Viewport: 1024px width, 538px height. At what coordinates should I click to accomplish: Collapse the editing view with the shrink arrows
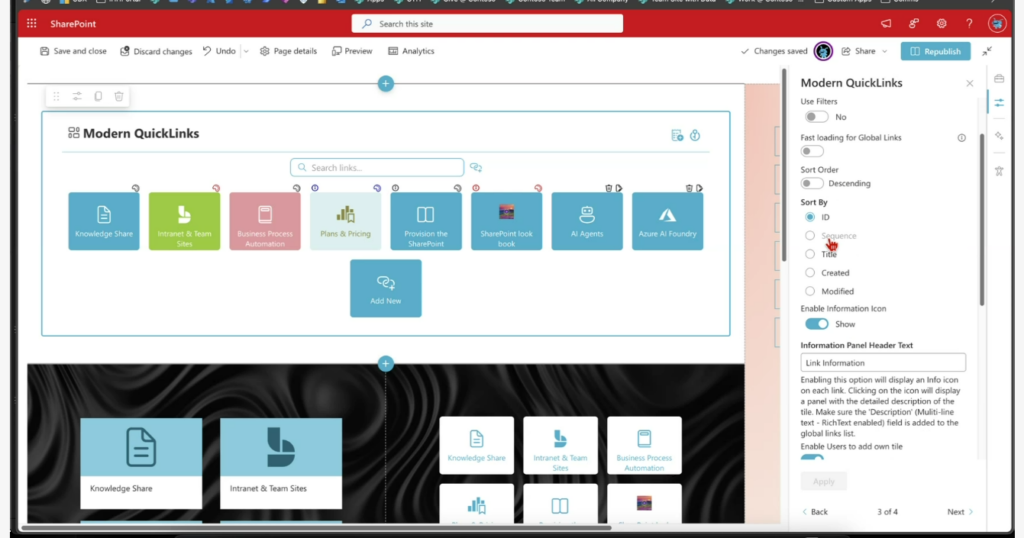987,51
